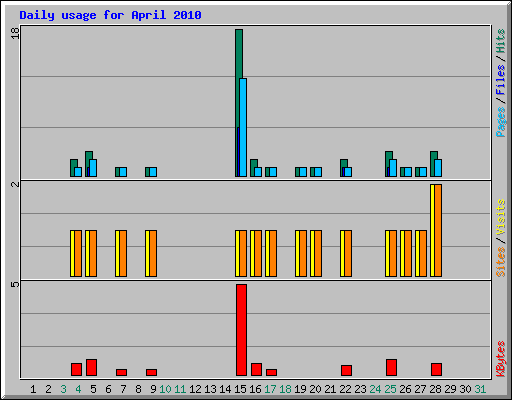512x400 pixels.
Task: Click the chart title 'Daily usage for April 2010'
Action: tap(110, 15)
